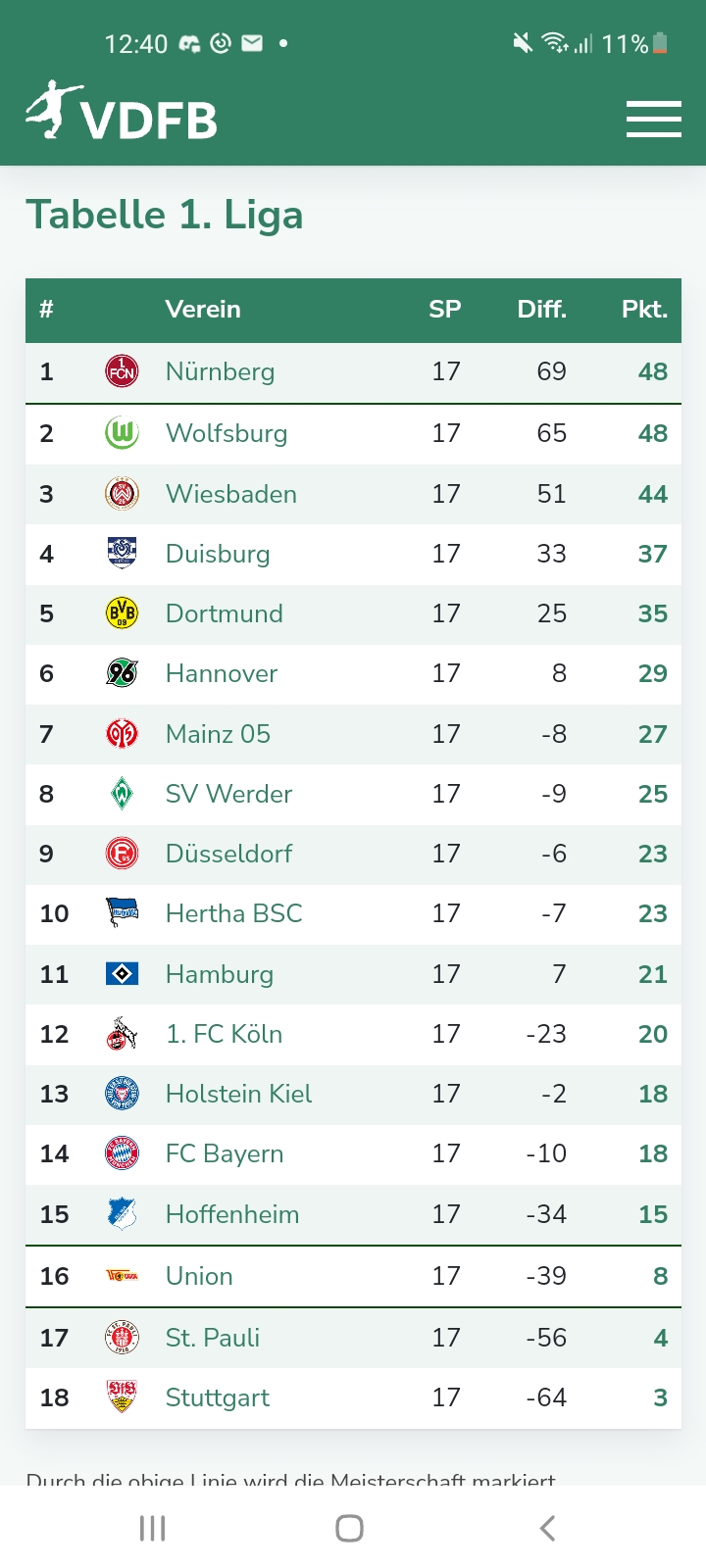The height and width of the screenshot is (1568, 706).
Task: Select the Mainz 05 team name
Action: [218, 734]
